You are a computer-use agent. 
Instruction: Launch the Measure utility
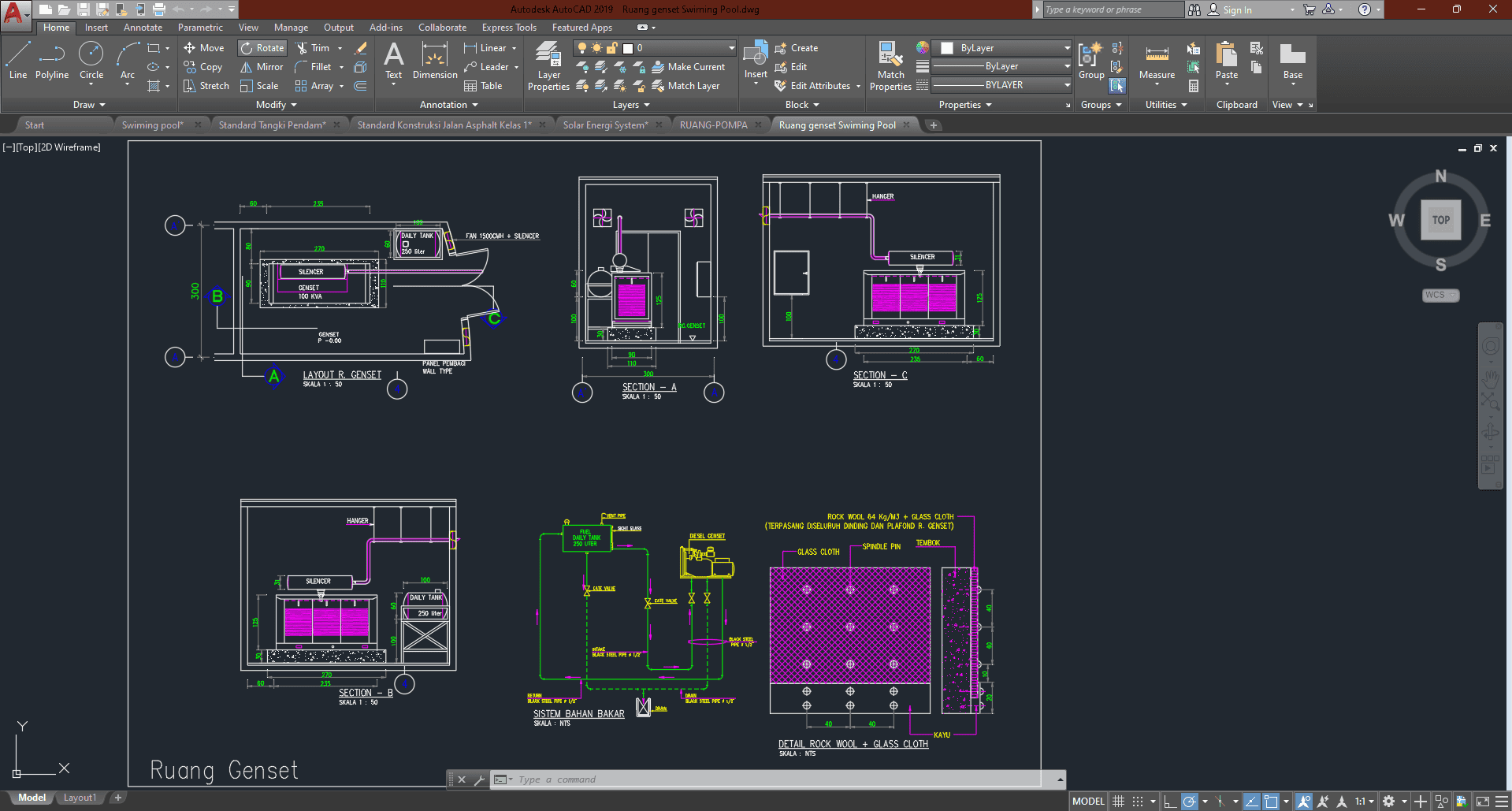[1157, 61]
